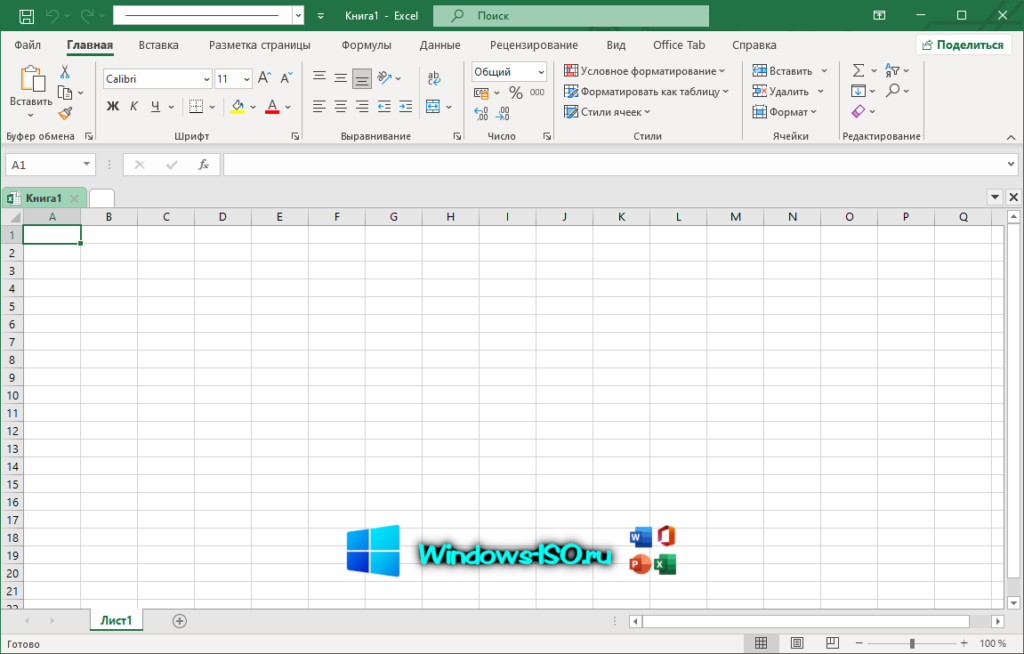Center cell text horizontally
This screenshot has height=654, width=1024.
(340, 106)
